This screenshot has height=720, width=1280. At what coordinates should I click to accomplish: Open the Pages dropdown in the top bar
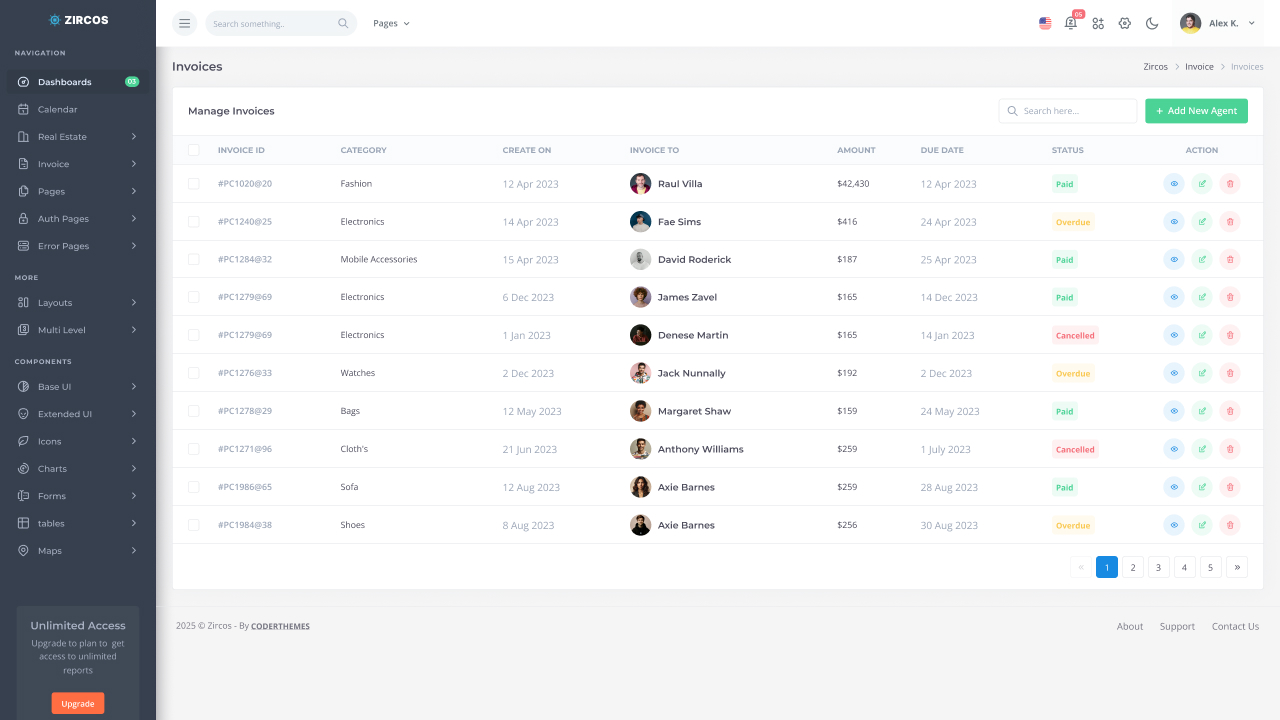(x=390, y=23)
